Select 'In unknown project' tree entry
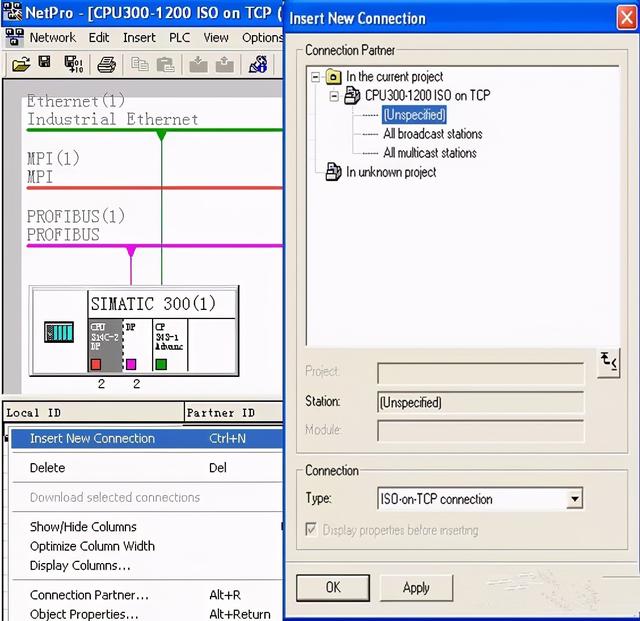640x621 pixels. pos(390,172)
